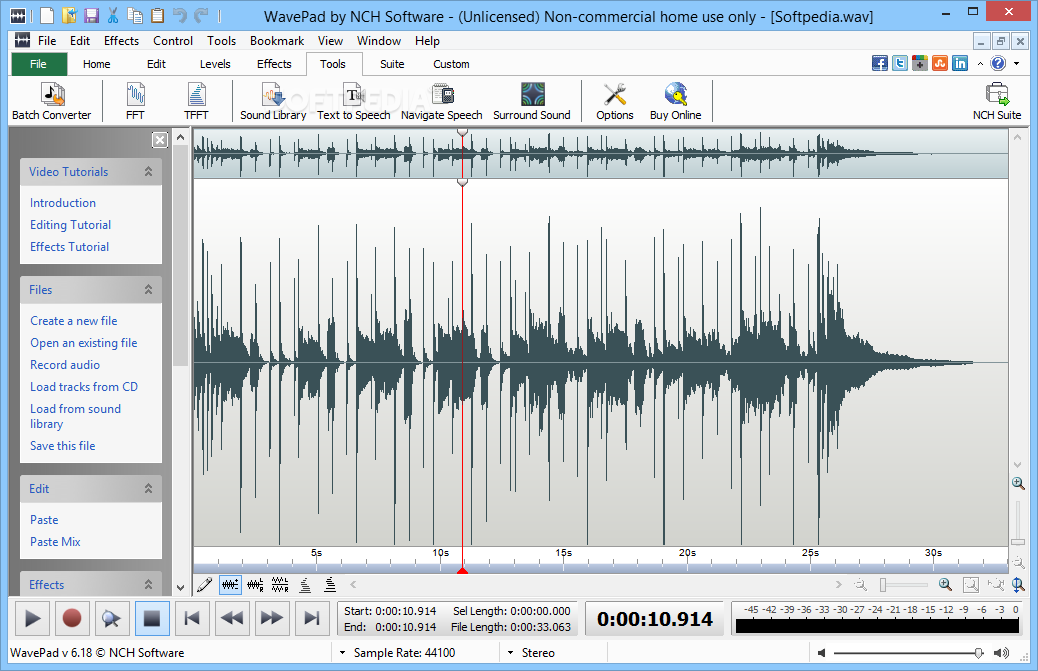Share on Twitter icon
Viewport: 1038px width, 671px height.
click(900, 64)
